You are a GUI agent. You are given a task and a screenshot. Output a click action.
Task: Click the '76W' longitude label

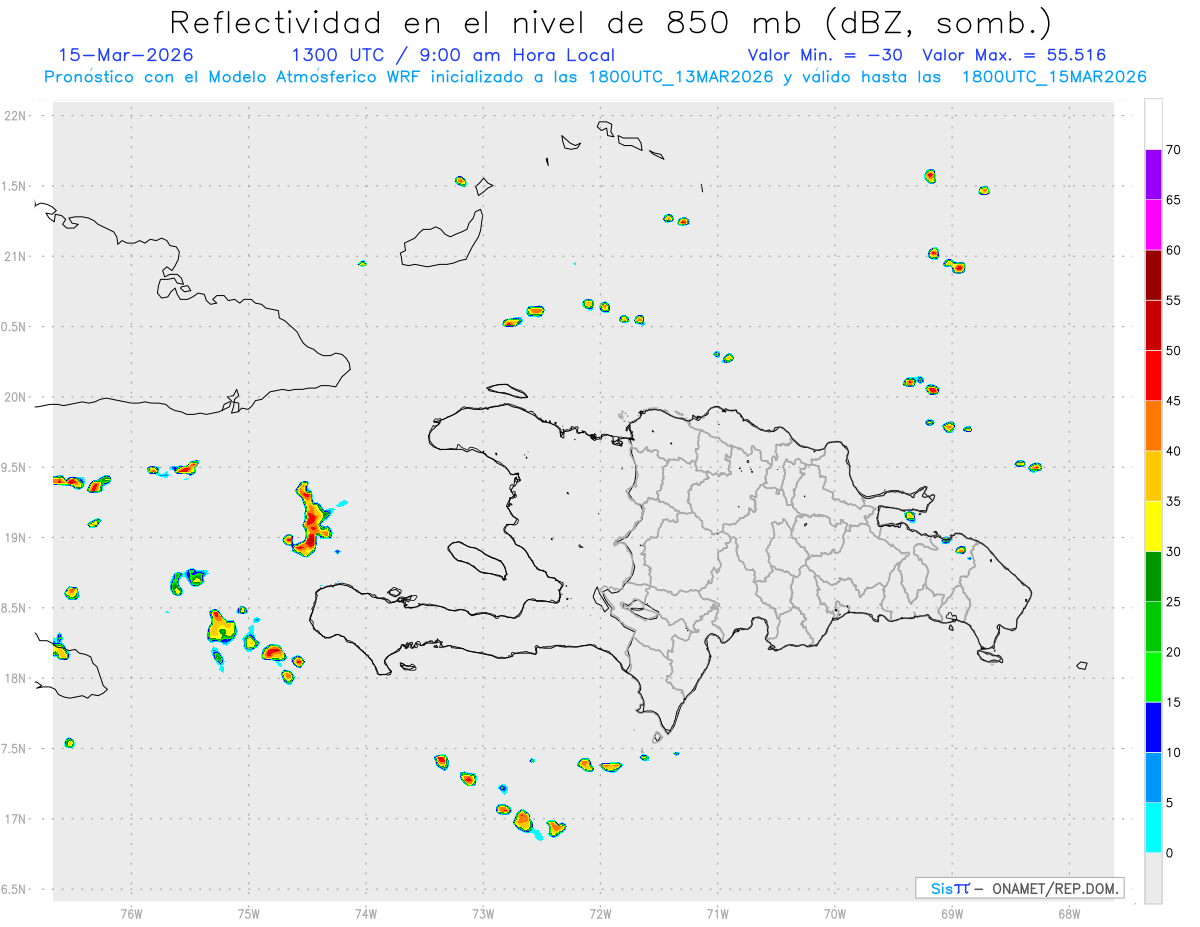click(131, 914)
